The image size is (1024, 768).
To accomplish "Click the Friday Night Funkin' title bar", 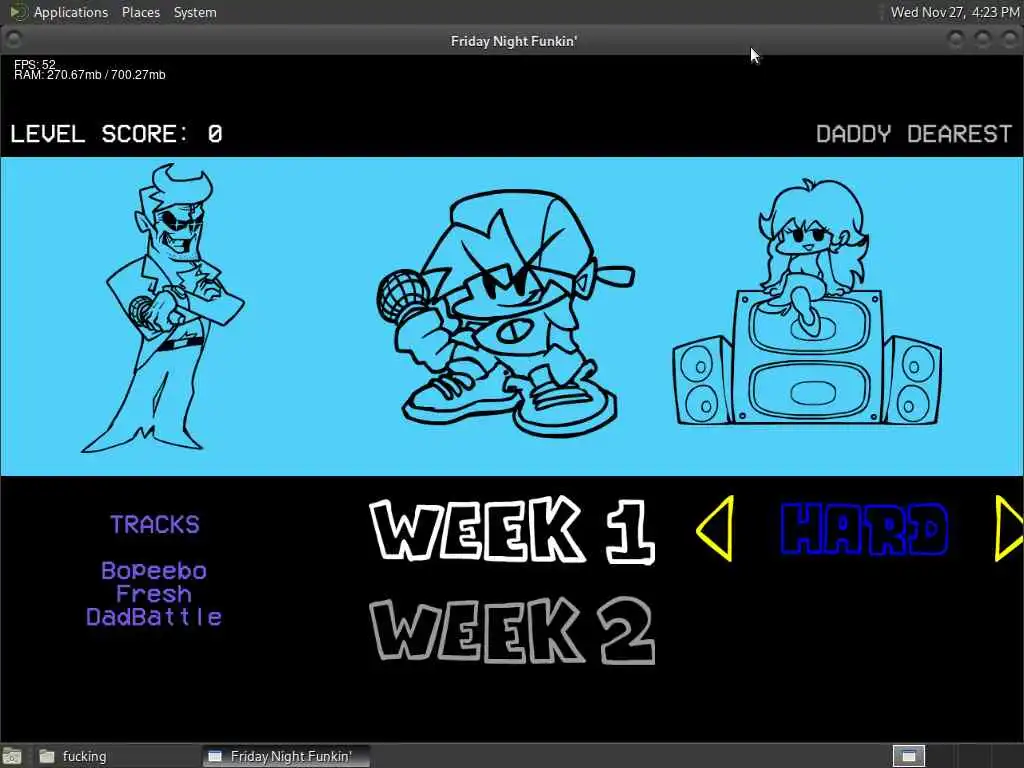I will (x=513, y=40).
